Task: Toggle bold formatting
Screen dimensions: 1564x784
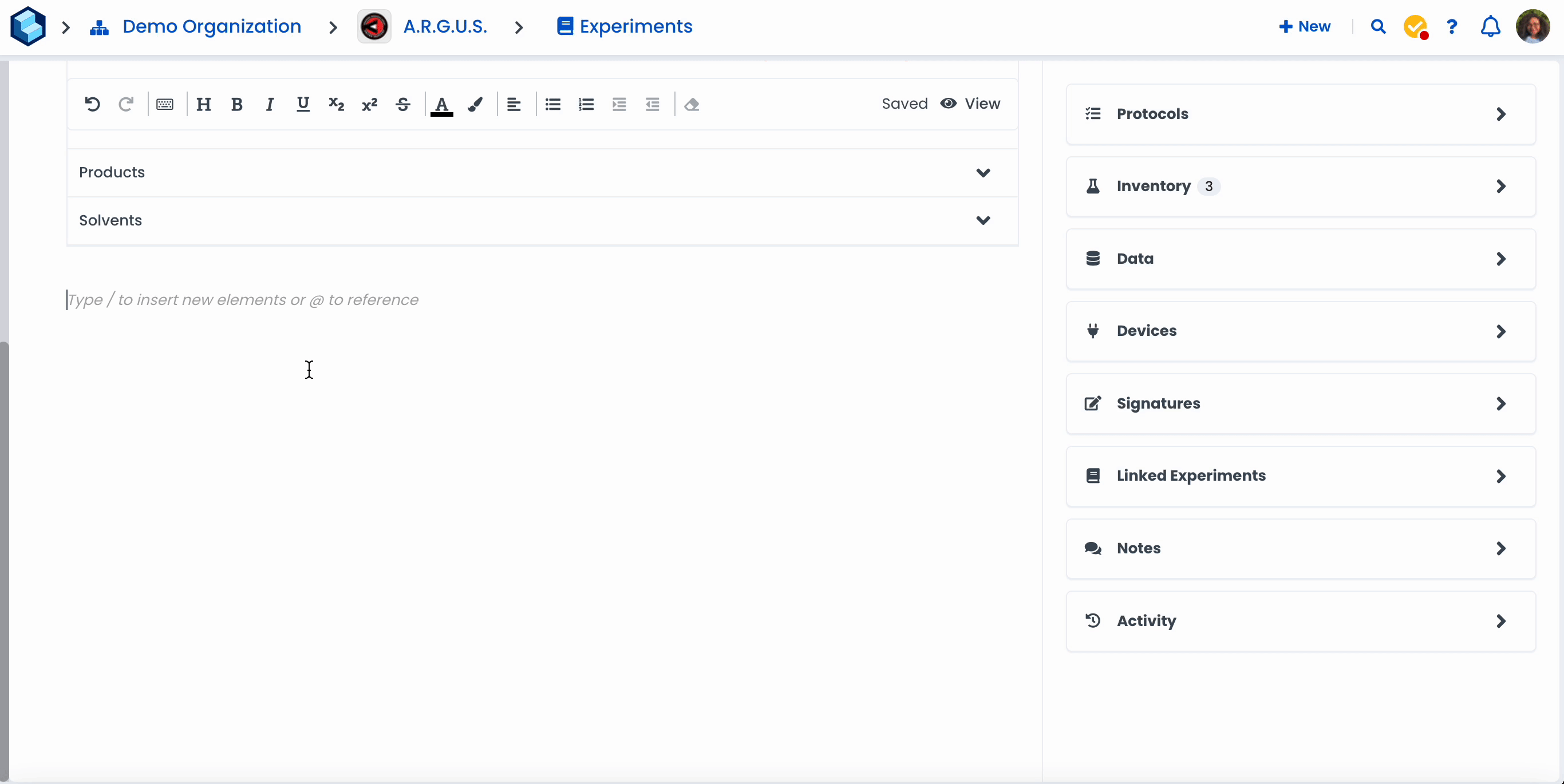Action: [x=237, y=104]
